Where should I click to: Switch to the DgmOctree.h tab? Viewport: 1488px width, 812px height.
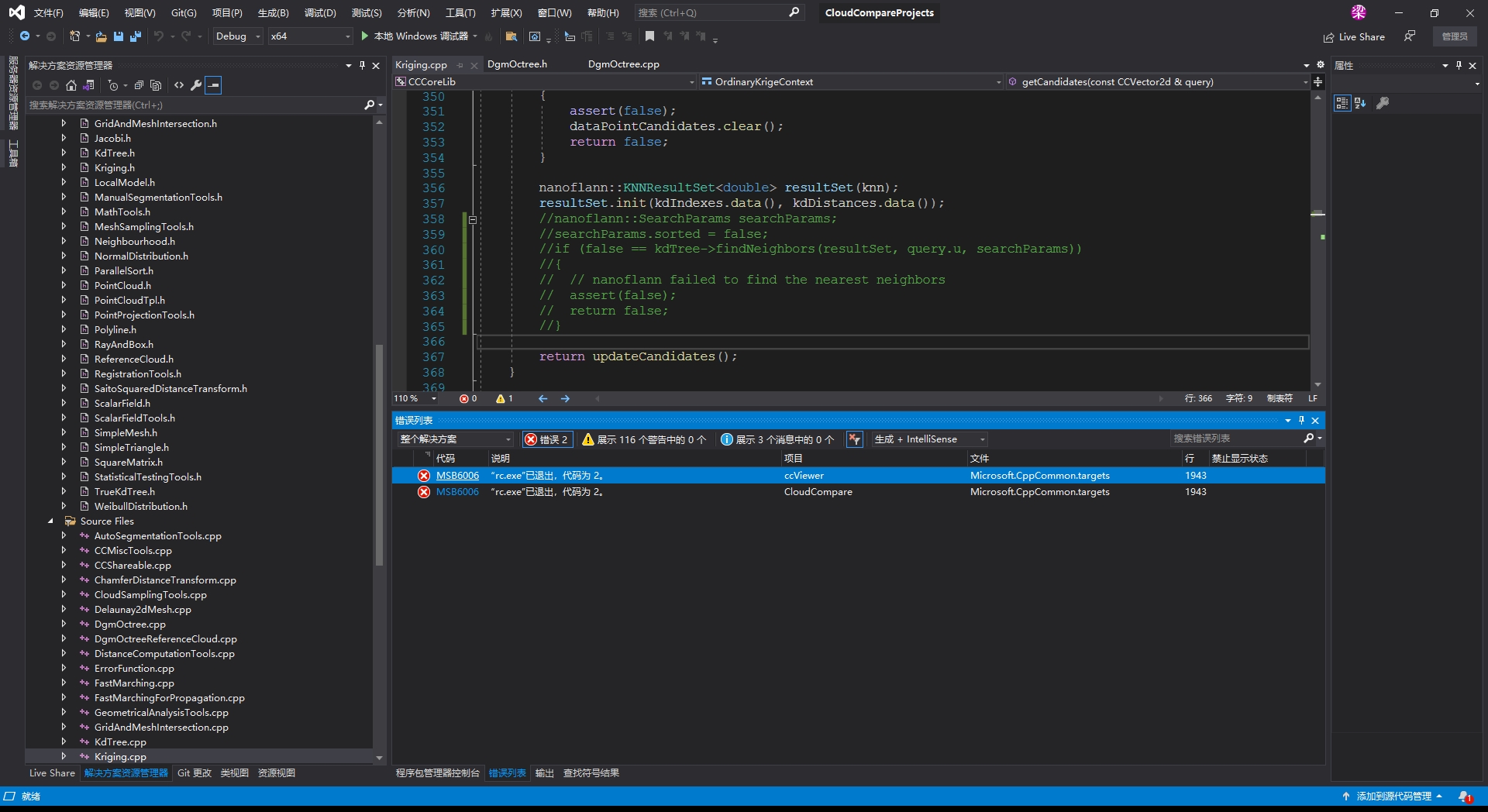[517, 64]
